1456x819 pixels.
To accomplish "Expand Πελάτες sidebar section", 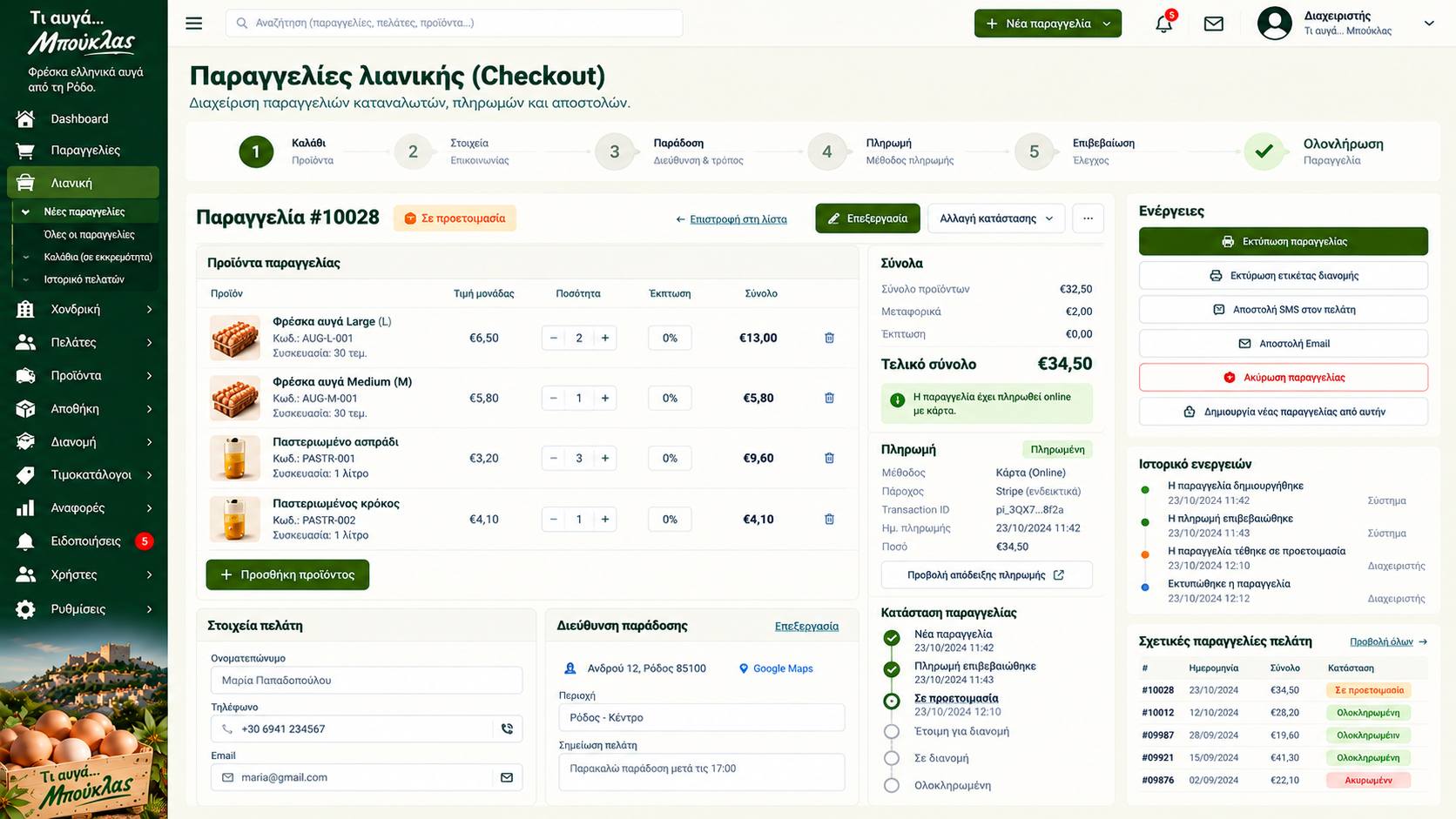I will [84, 342].
